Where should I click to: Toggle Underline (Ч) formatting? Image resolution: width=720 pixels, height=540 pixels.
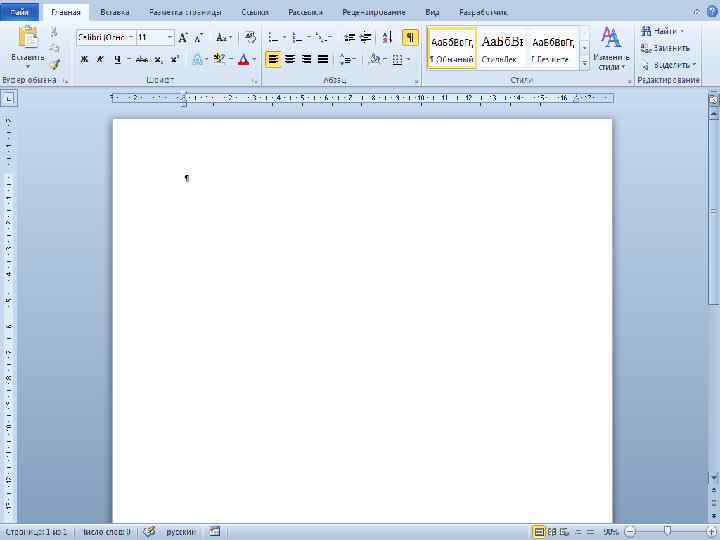[118, 59]
